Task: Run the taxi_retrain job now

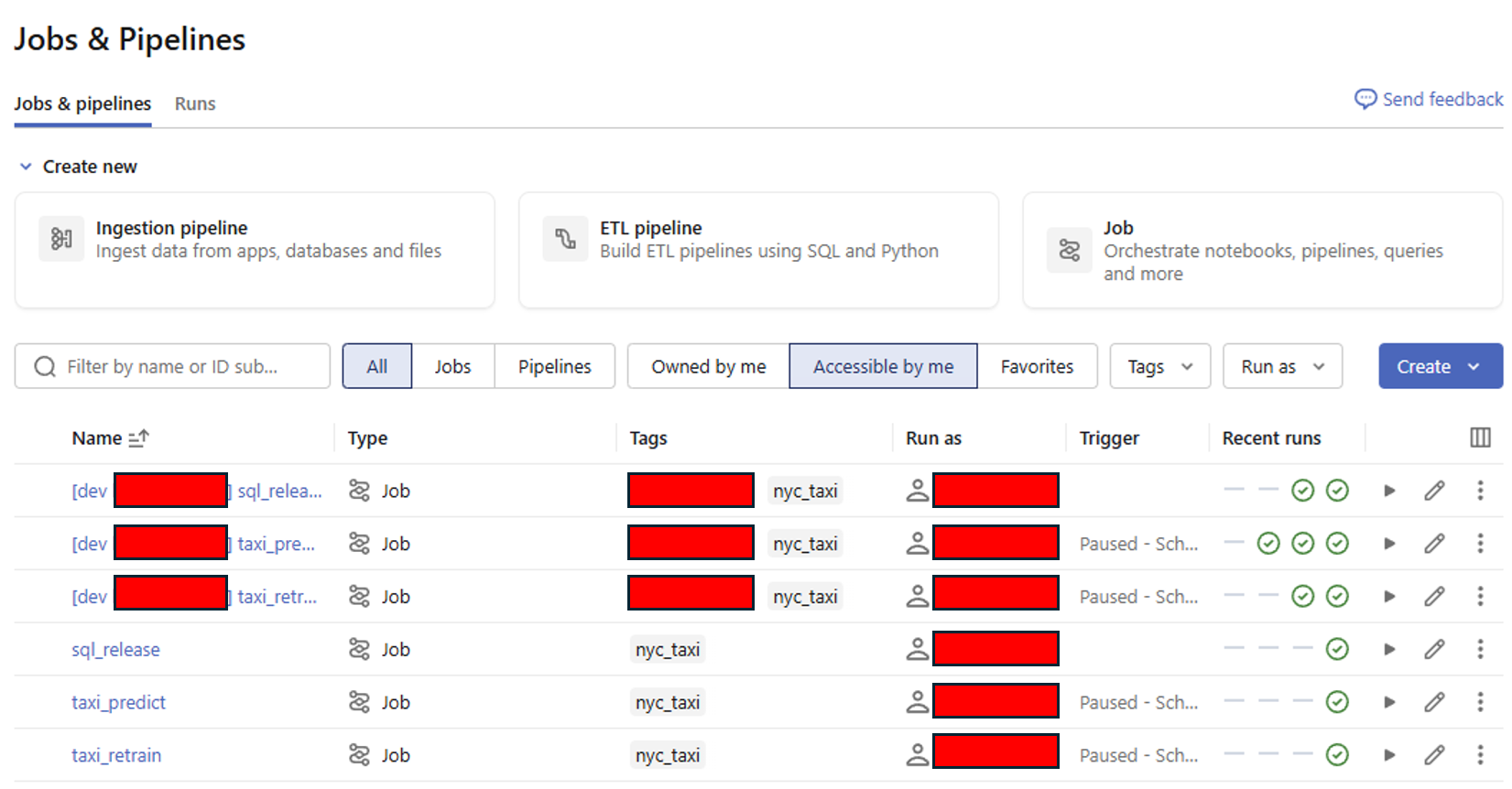Action: point(1389,755)
